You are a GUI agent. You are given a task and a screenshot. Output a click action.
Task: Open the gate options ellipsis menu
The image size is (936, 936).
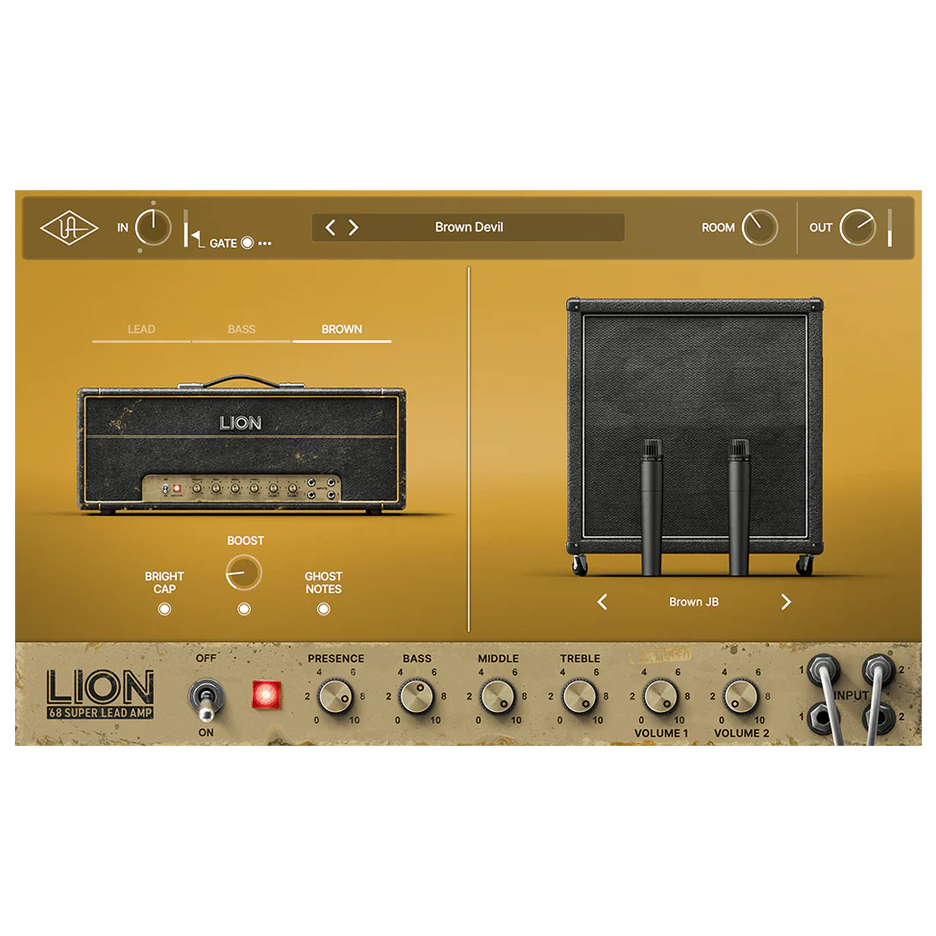(x=265, y=244)
